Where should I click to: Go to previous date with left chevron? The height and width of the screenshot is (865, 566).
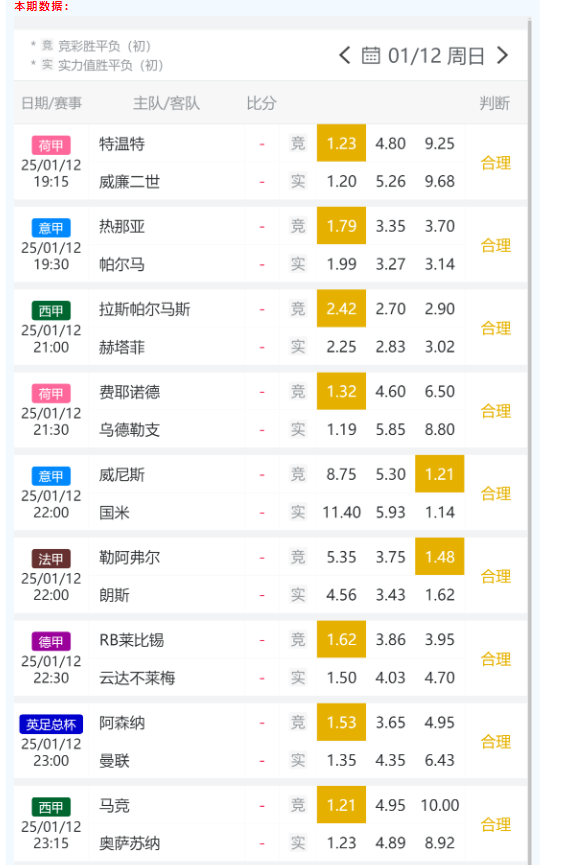tap(344, 55)
